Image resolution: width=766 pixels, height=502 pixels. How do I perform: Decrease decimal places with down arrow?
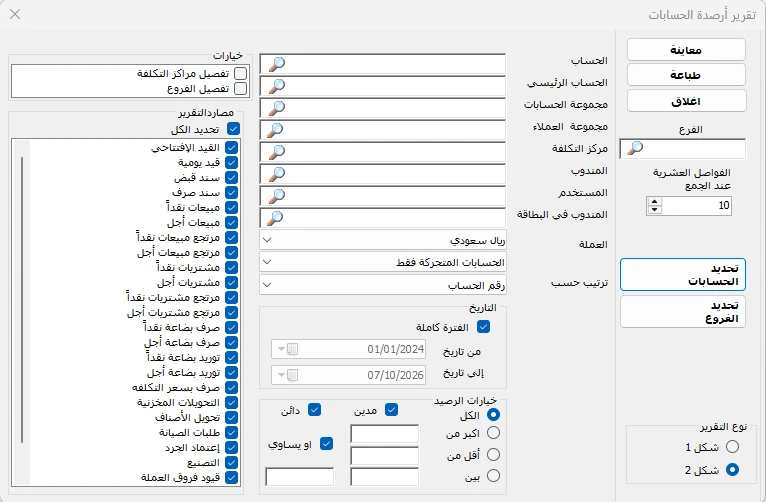[x=655, y=209]
